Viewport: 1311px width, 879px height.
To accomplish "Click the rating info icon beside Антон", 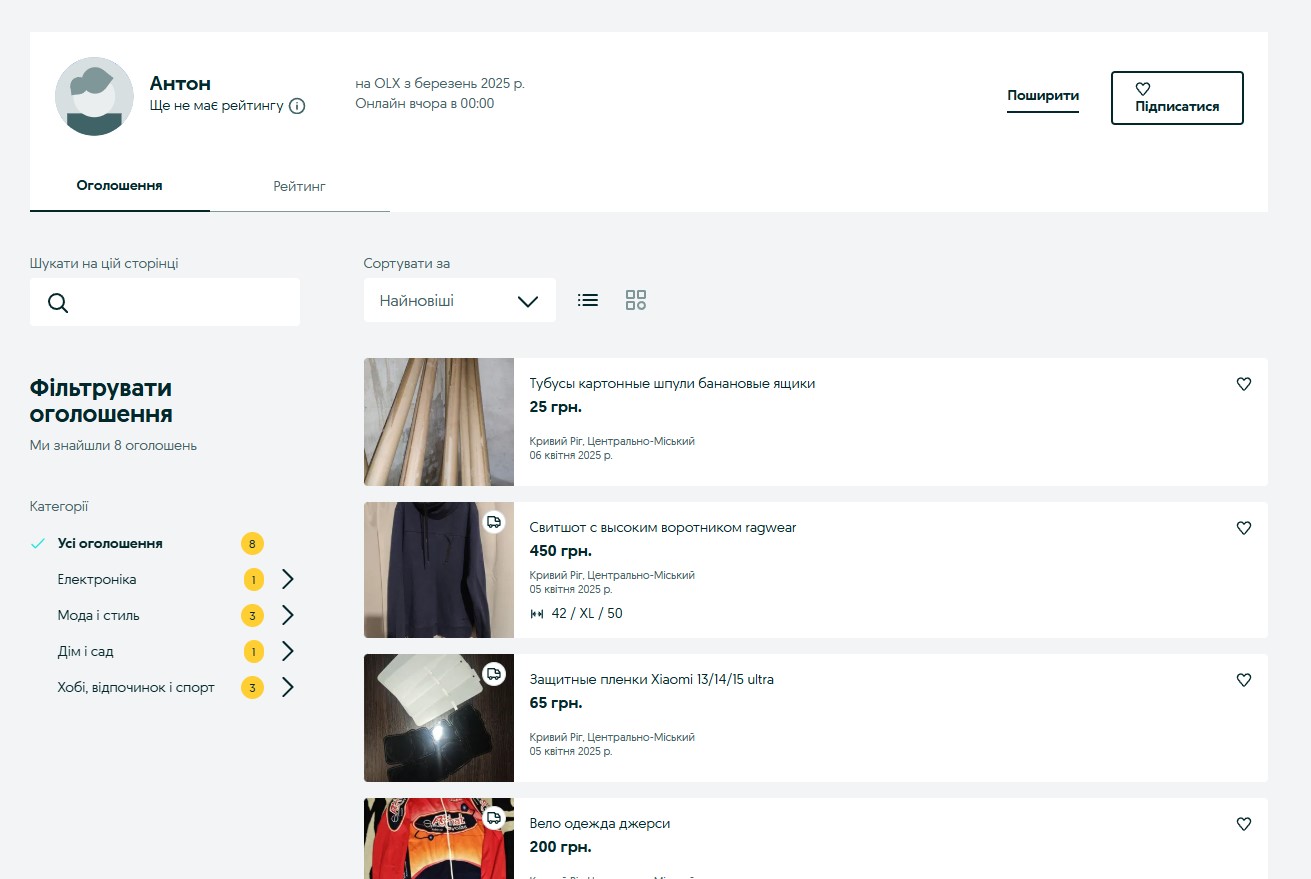I will pos(297,106).
